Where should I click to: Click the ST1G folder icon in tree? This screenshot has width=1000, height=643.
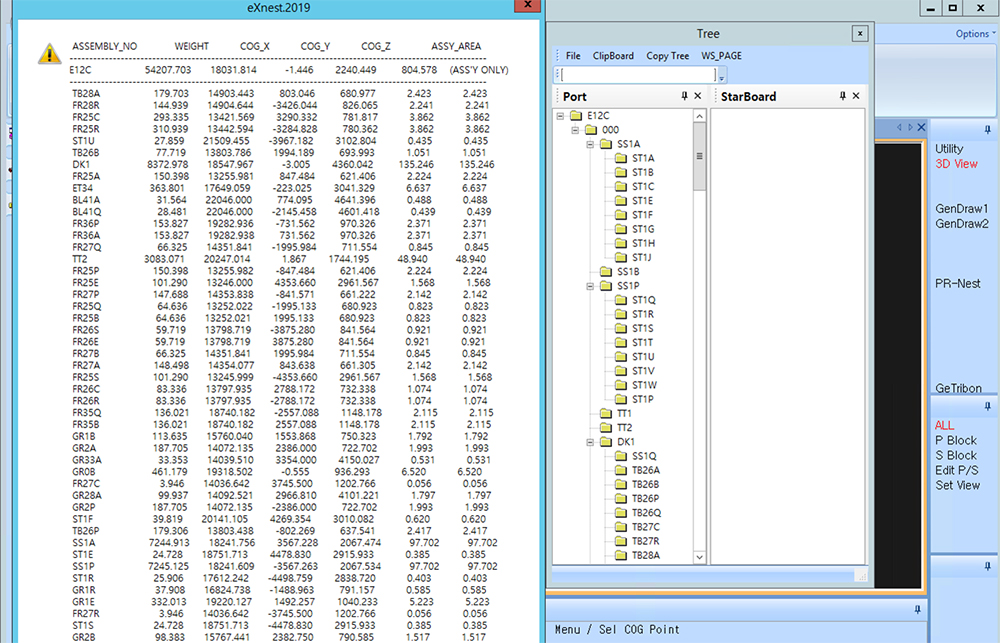621,229
